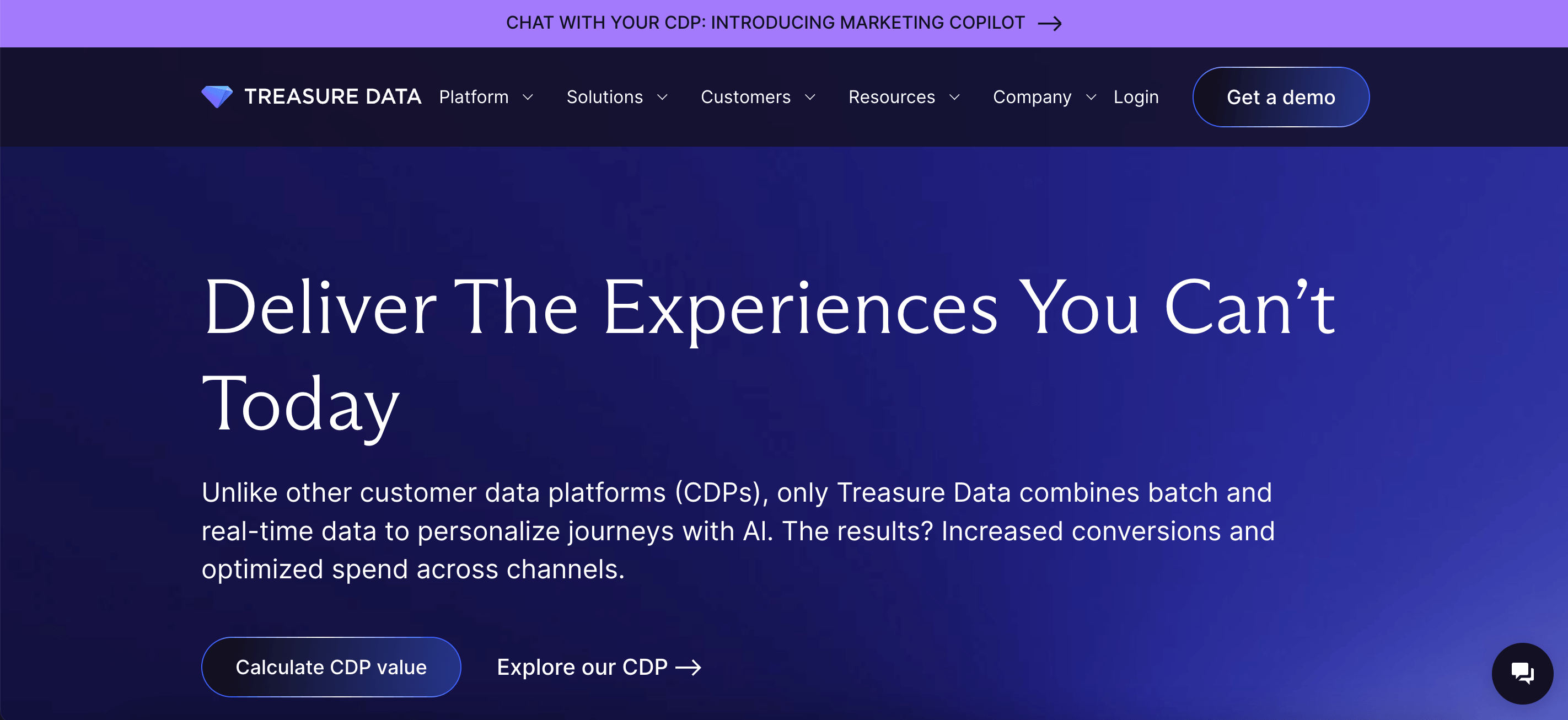Screen dimensions: 1568x720
Task: Select Solutions in the navigation bar
Action: [x=605, y=97]
